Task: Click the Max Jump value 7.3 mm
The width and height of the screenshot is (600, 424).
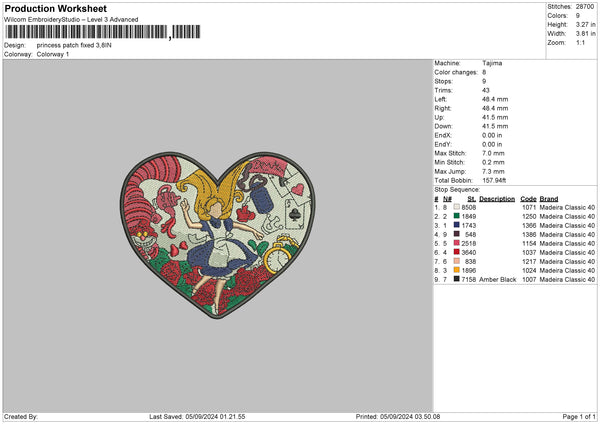Action: tap(493, 171)
